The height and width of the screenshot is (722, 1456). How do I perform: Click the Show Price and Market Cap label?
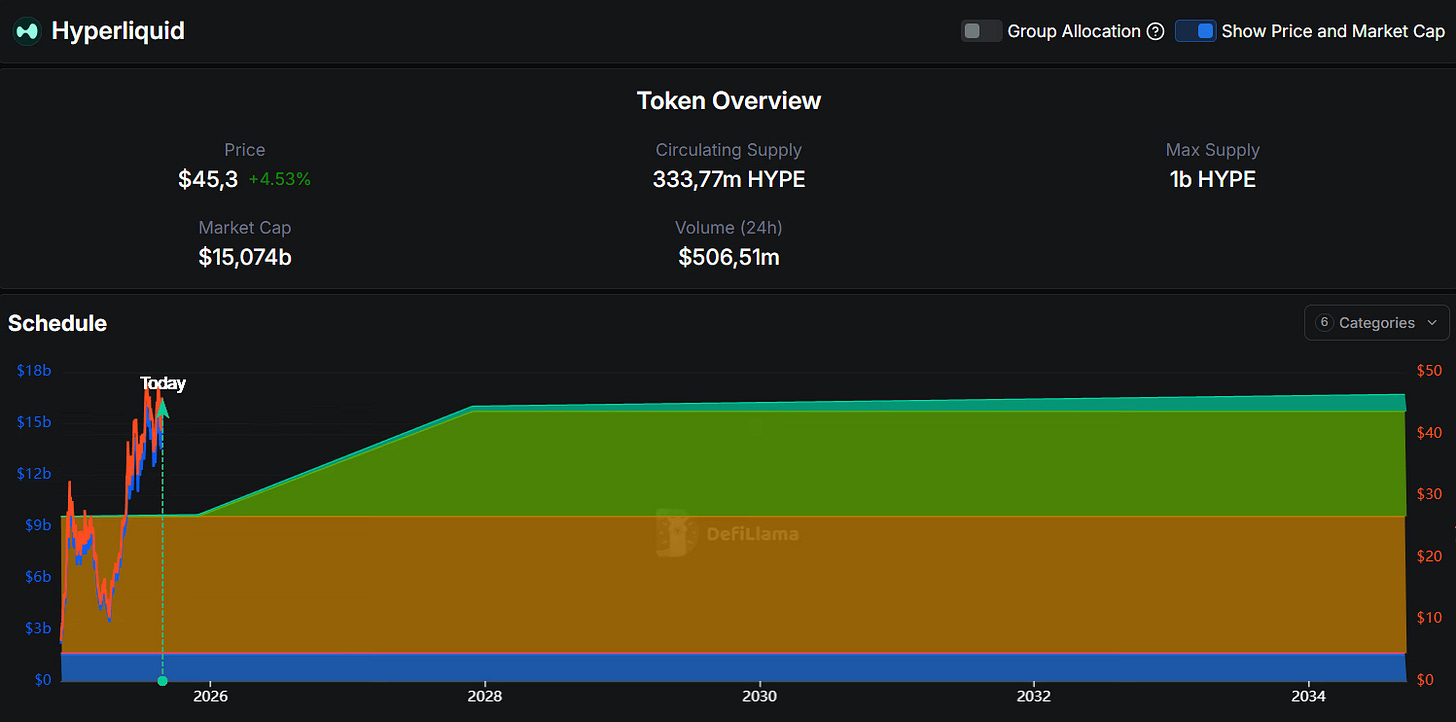point(1333,31)
